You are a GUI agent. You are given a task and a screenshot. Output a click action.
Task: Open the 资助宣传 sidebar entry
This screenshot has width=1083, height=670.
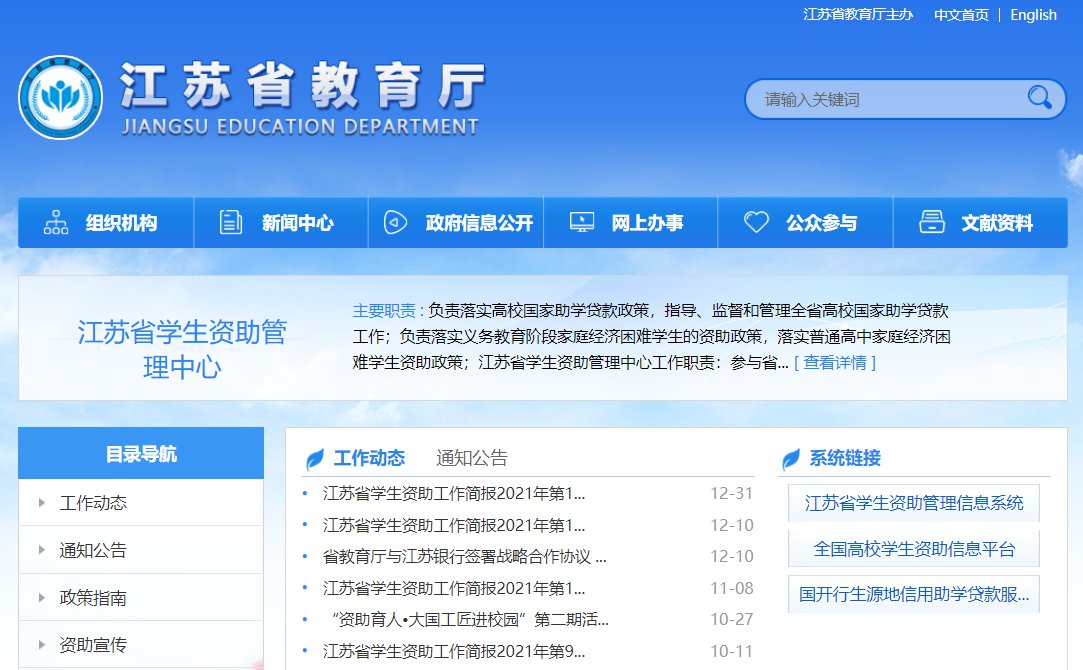pos(93,645)
